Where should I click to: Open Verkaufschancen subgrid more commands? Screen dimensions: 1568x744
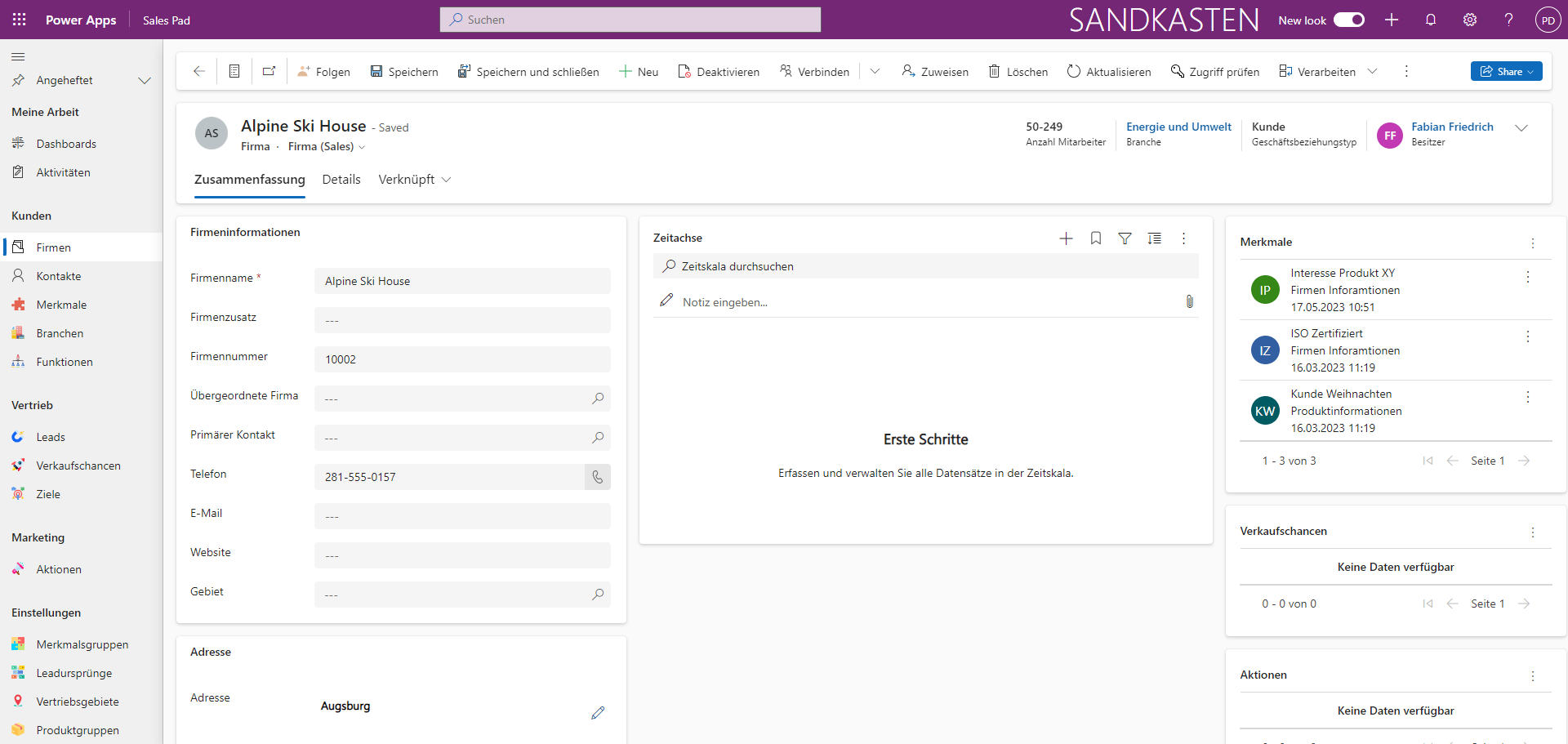pos(1533,532)
